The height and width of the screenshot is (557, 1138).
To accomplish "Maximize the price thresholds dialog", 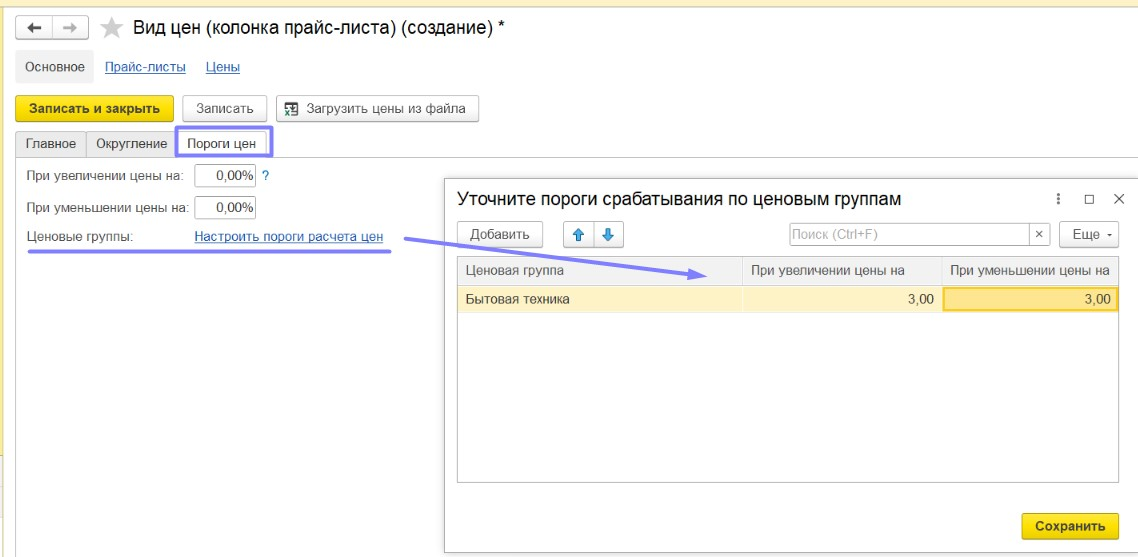I will (x=1089, y=199).
